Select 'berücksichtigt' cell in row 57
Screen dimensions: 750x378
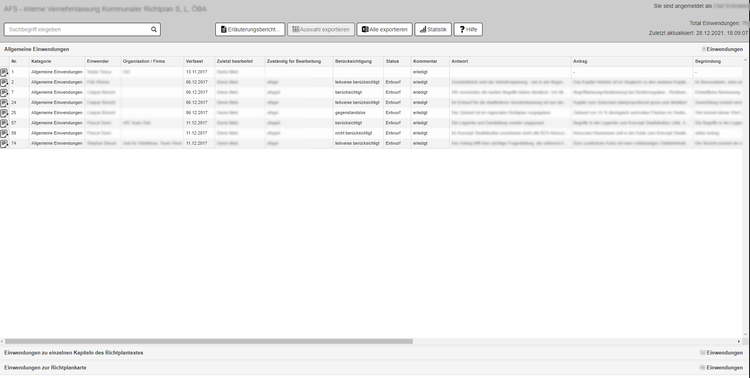pyautogui.click(x=348, y=123)
